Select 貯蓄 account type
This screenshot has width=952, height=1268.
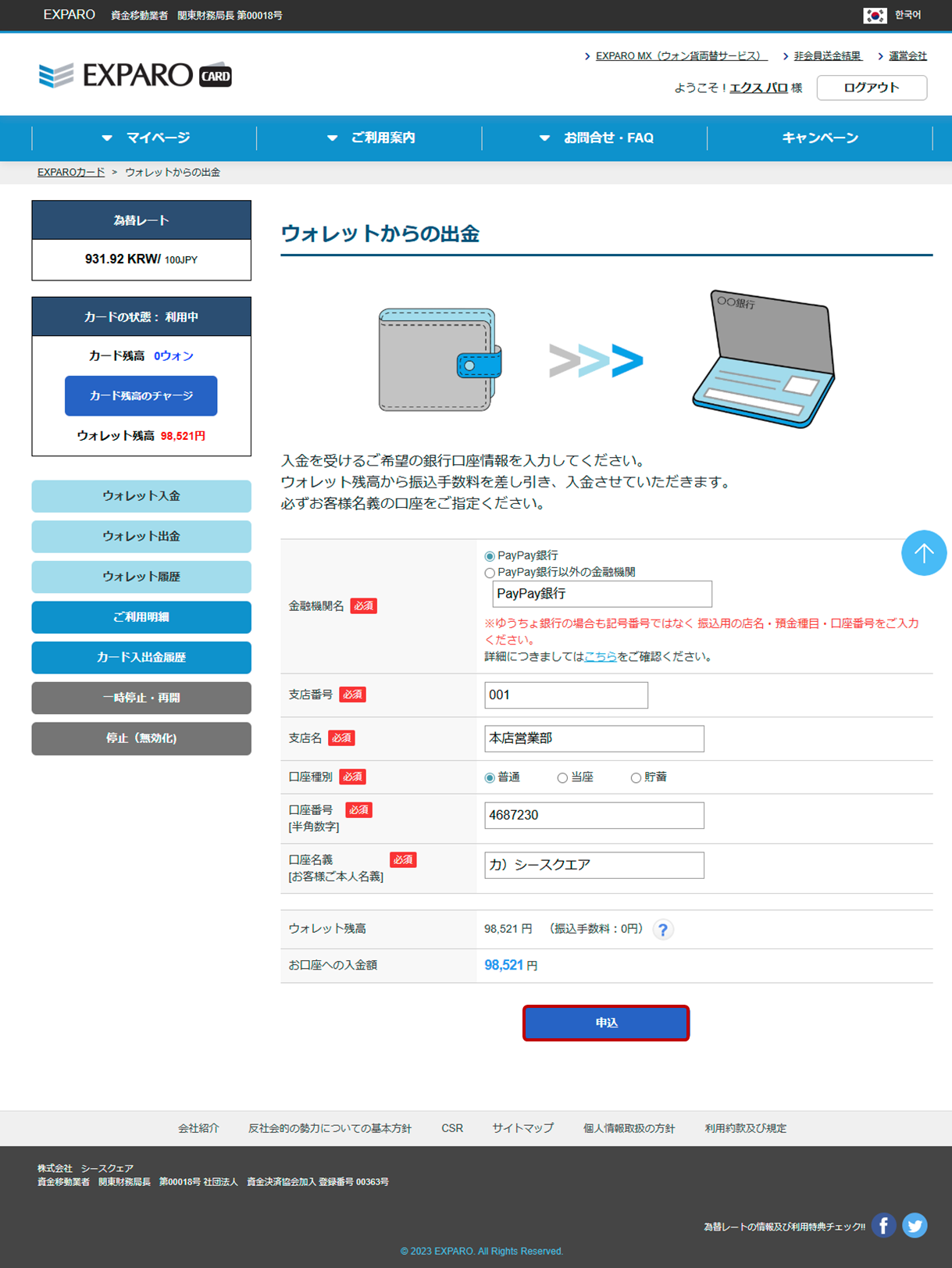(x=636, y=778)
